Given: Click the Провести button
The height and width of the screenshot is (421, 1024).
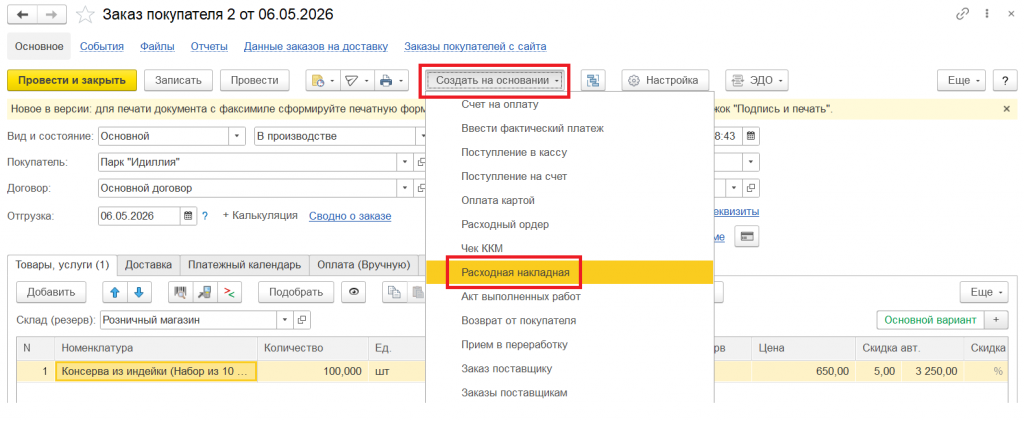Looking at the screenshot, I should [255, 80].
